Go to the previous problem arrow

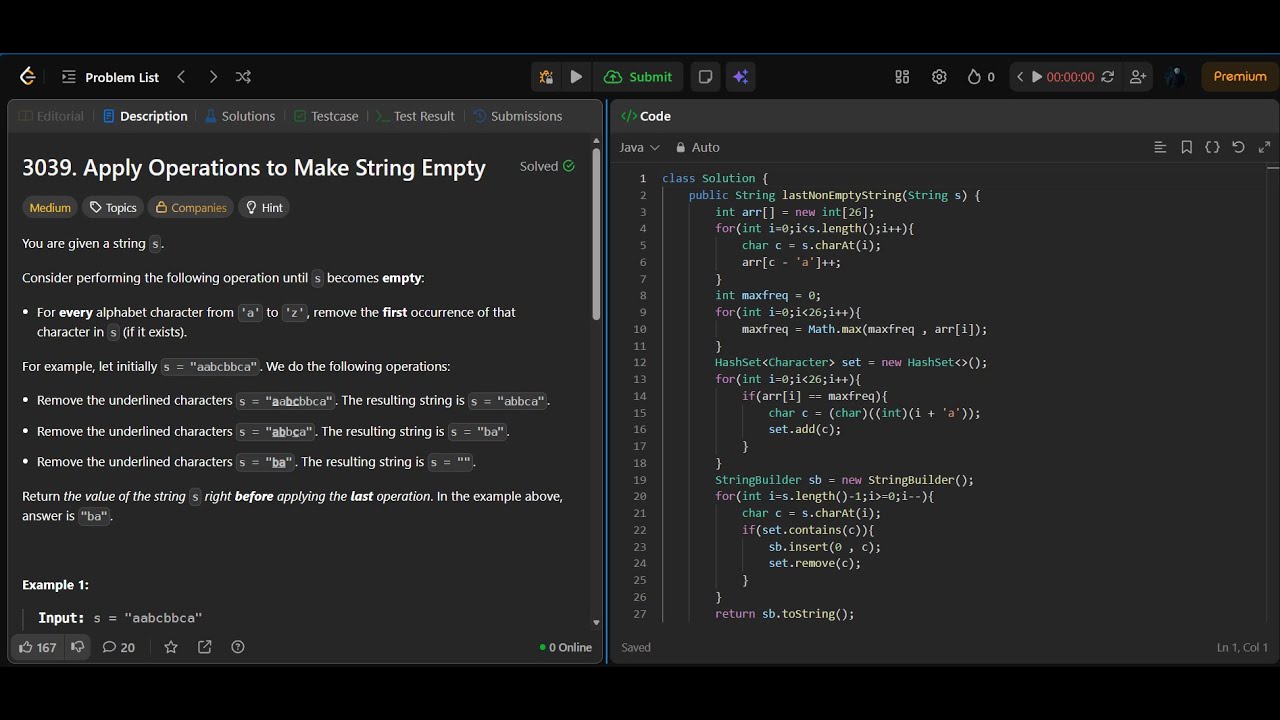(181, 77)
